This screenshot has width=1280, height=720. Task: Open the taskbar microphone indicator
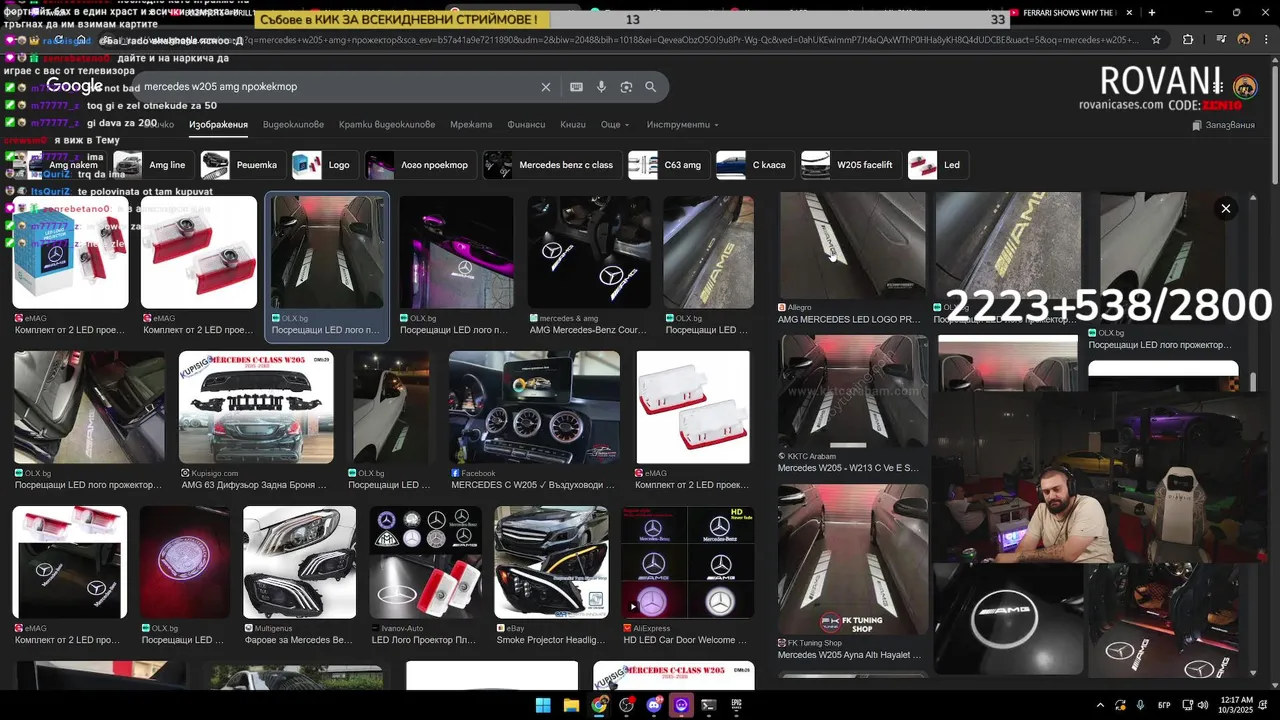pyautogui.click(x=1140, y=705)
